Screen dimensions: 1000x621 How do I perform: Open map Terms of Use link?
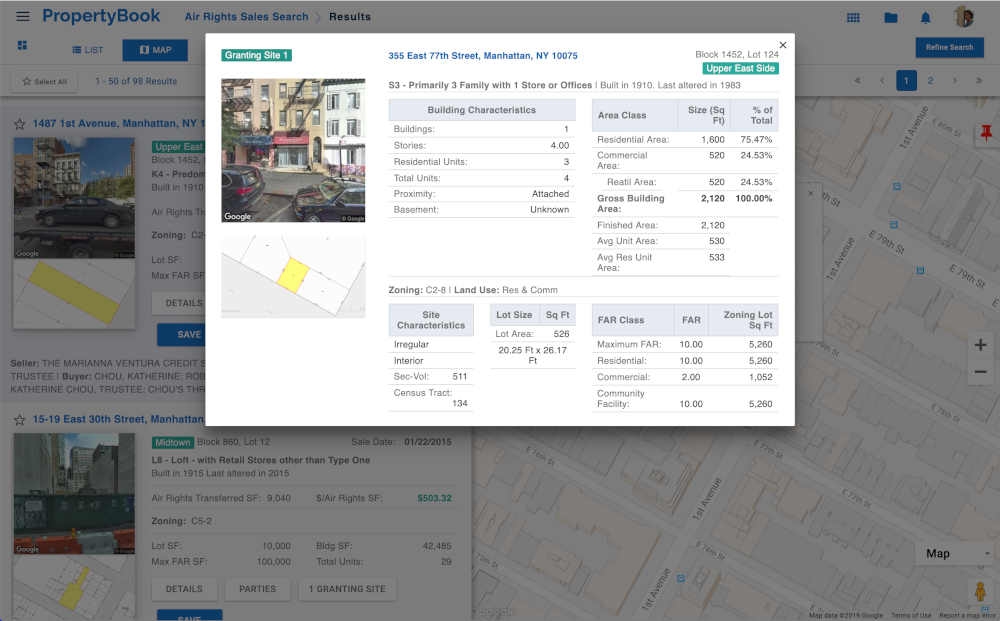tap(911, 615)
